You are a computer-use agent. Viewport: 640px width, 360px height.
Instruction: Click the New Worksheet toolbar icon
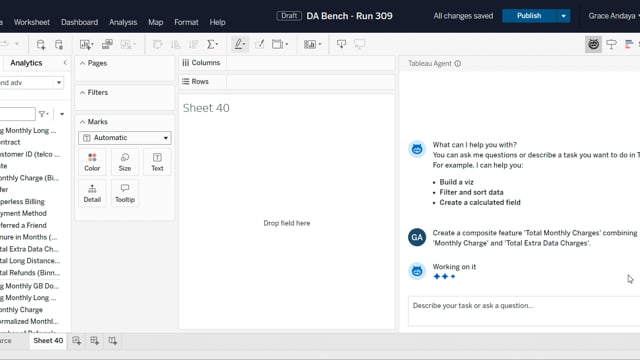[x=87, y=44]
